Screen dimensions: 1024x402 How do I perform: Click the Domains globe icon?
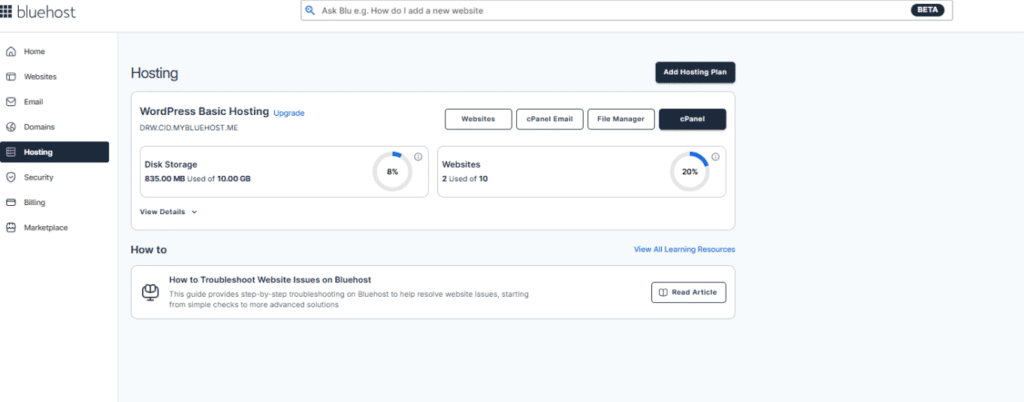pos(10,127)
